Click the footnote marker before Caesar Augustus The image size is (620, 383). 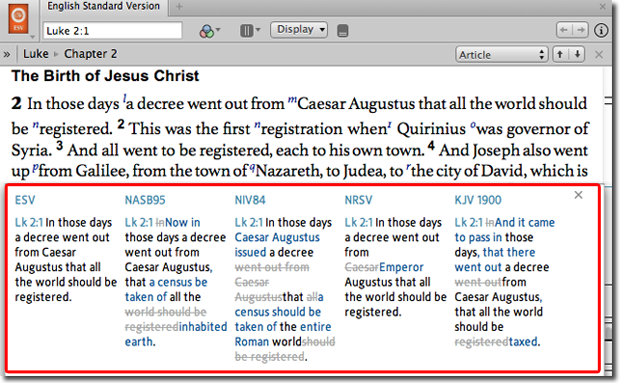(292, 99)
